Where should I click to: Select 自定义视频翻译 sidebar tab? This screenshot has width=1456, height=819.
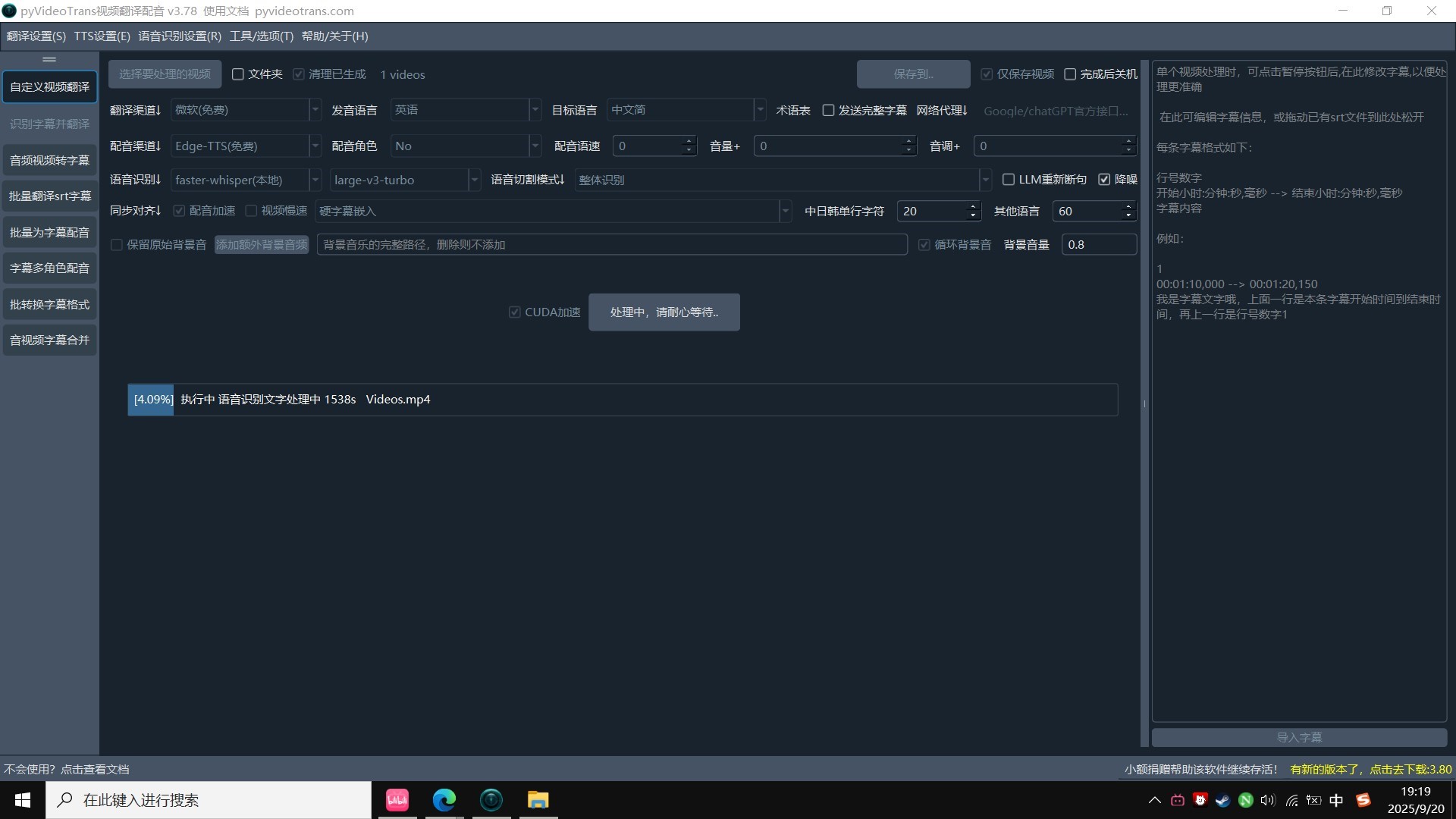49,87
